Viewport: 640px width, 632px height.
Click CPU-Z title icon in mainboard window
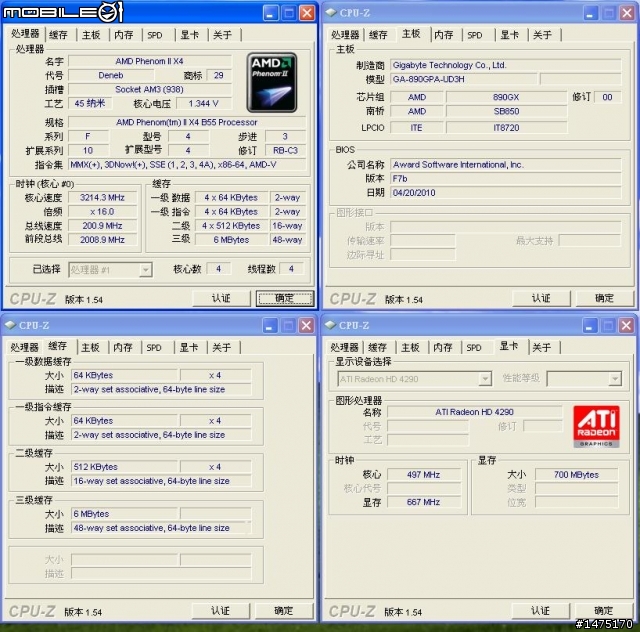pyautogui.click(x=331, y=13)
